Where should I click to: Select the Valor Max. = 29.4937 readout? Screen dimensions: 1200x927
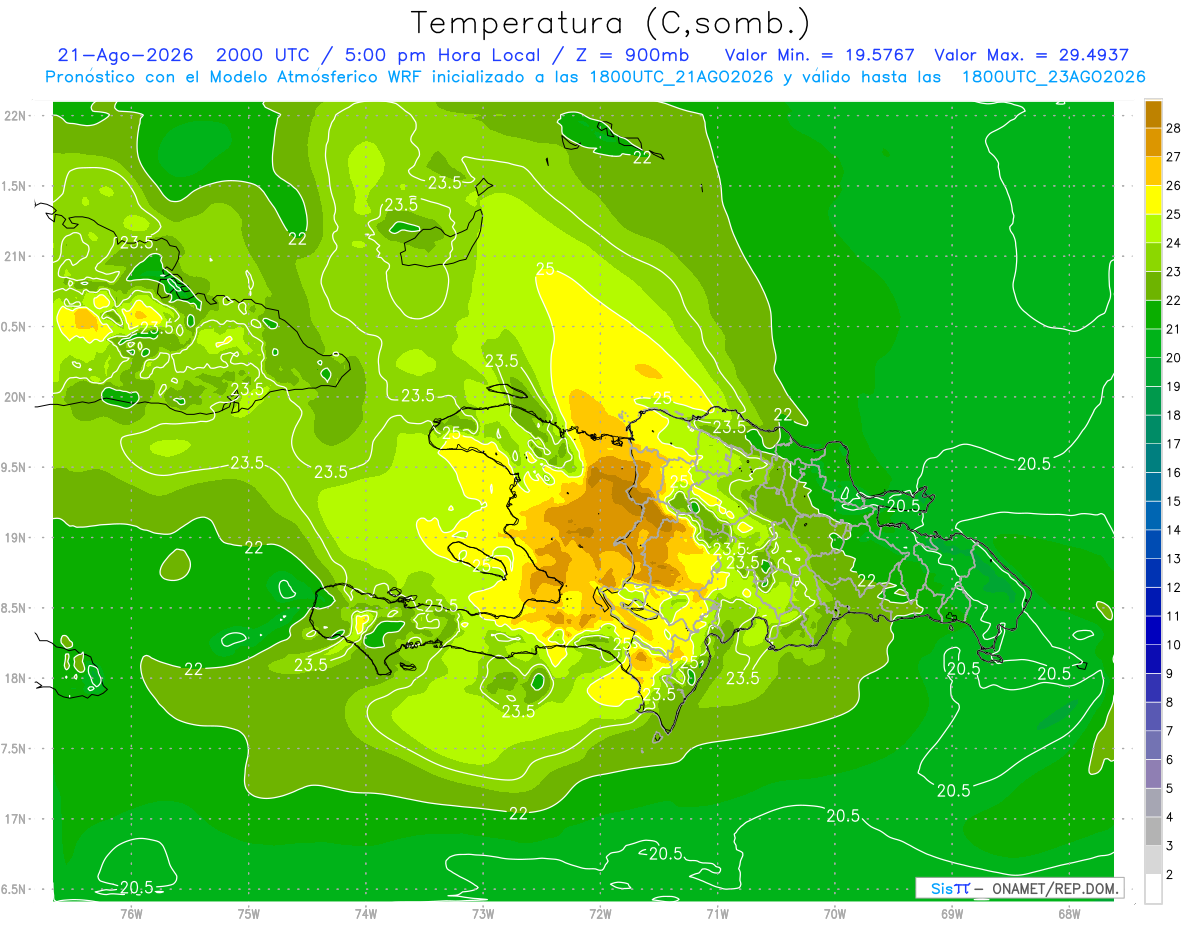1031,55
